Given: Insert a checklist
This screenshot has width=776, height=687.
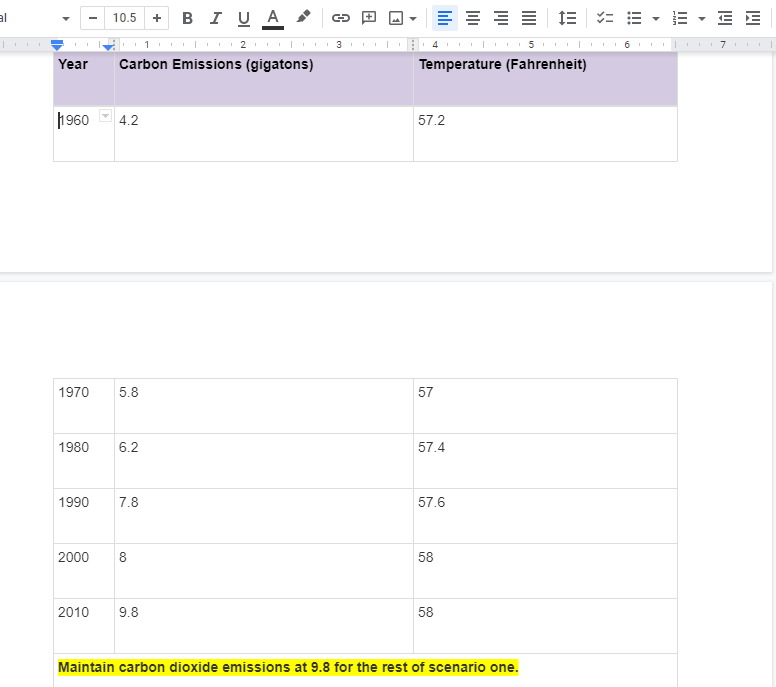Looking at the screenshot, I should click(605, 18).
